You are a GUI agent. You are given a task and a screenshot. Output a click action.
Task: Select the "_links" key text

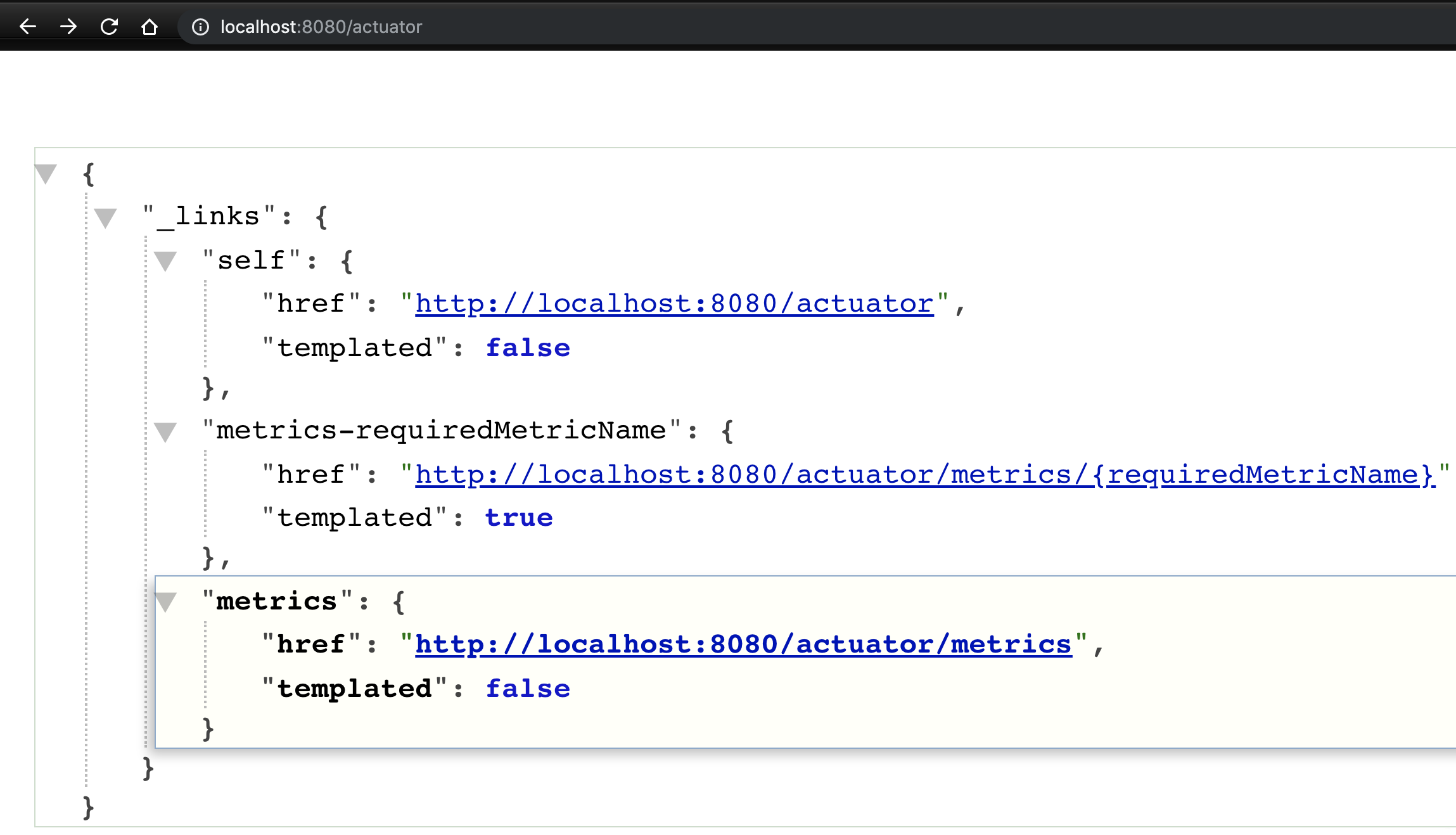tap(209, 217)
